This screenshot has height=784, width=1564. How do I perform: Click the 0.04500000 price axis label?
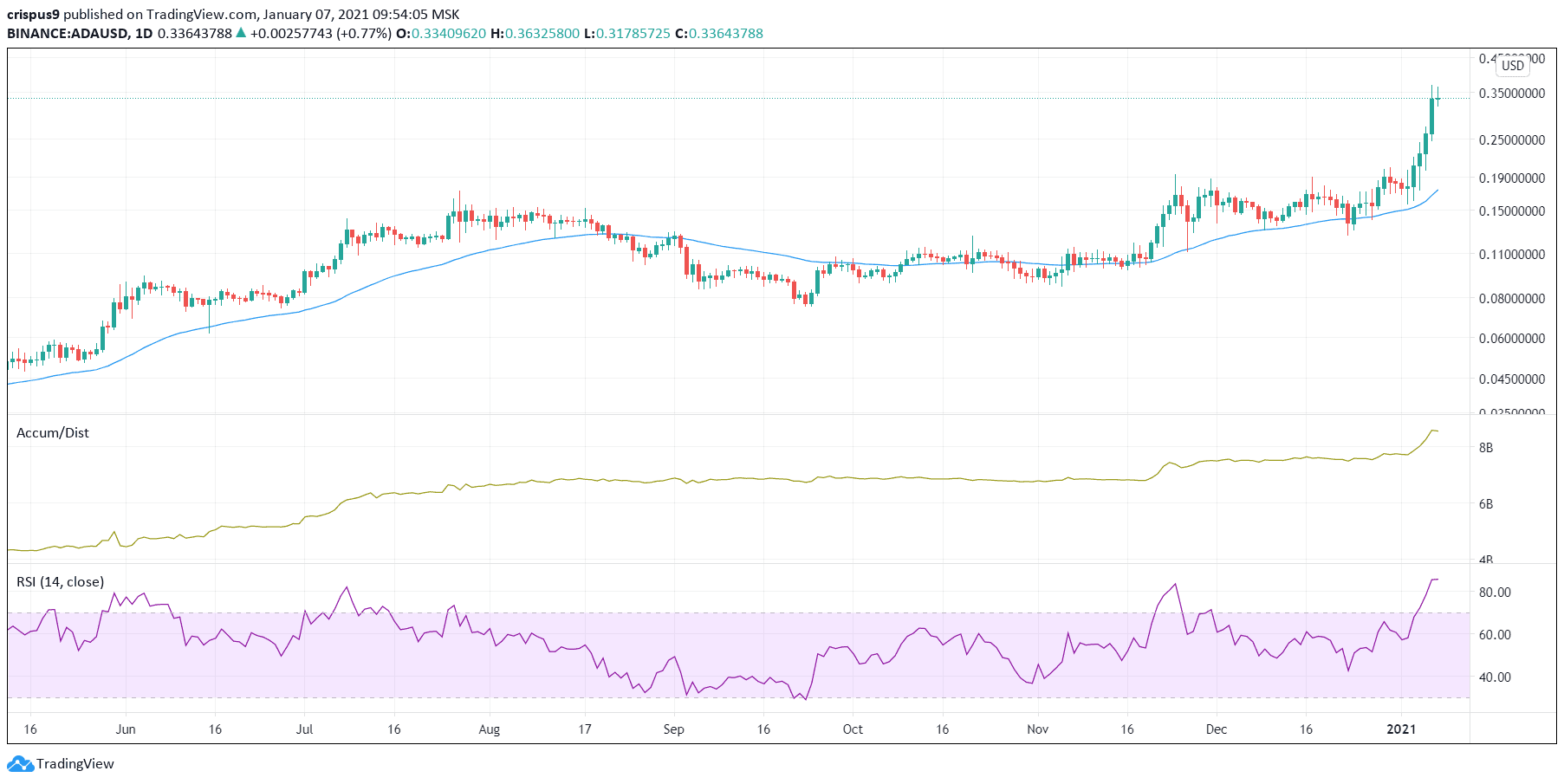pos(1512,379)
